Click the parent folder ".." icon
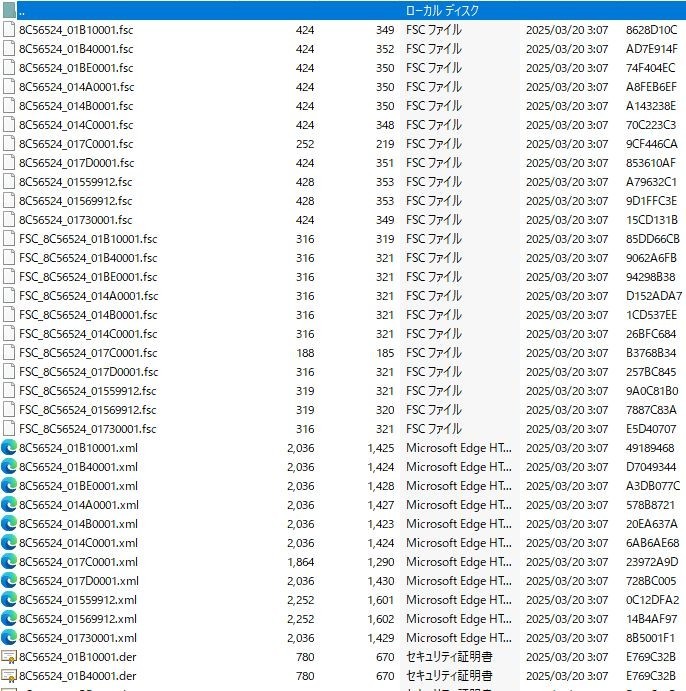The image size is (686, 691). [x=9, y=11]
